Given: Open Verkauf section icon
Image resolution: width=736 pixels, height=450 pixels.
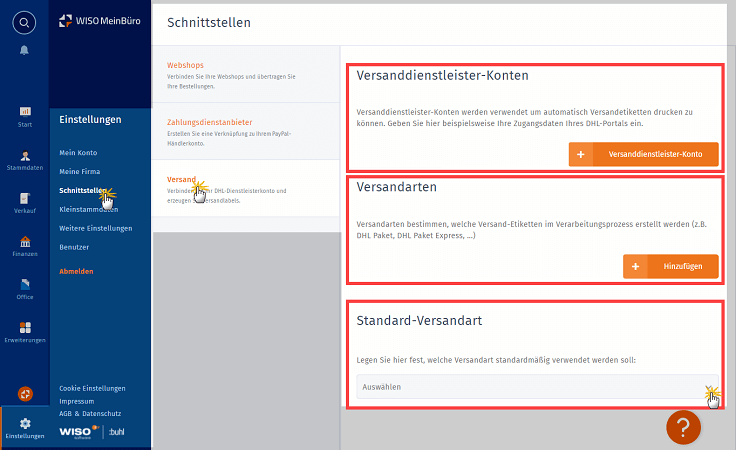Looking at the screenshot, I should (x=25, y=198).
